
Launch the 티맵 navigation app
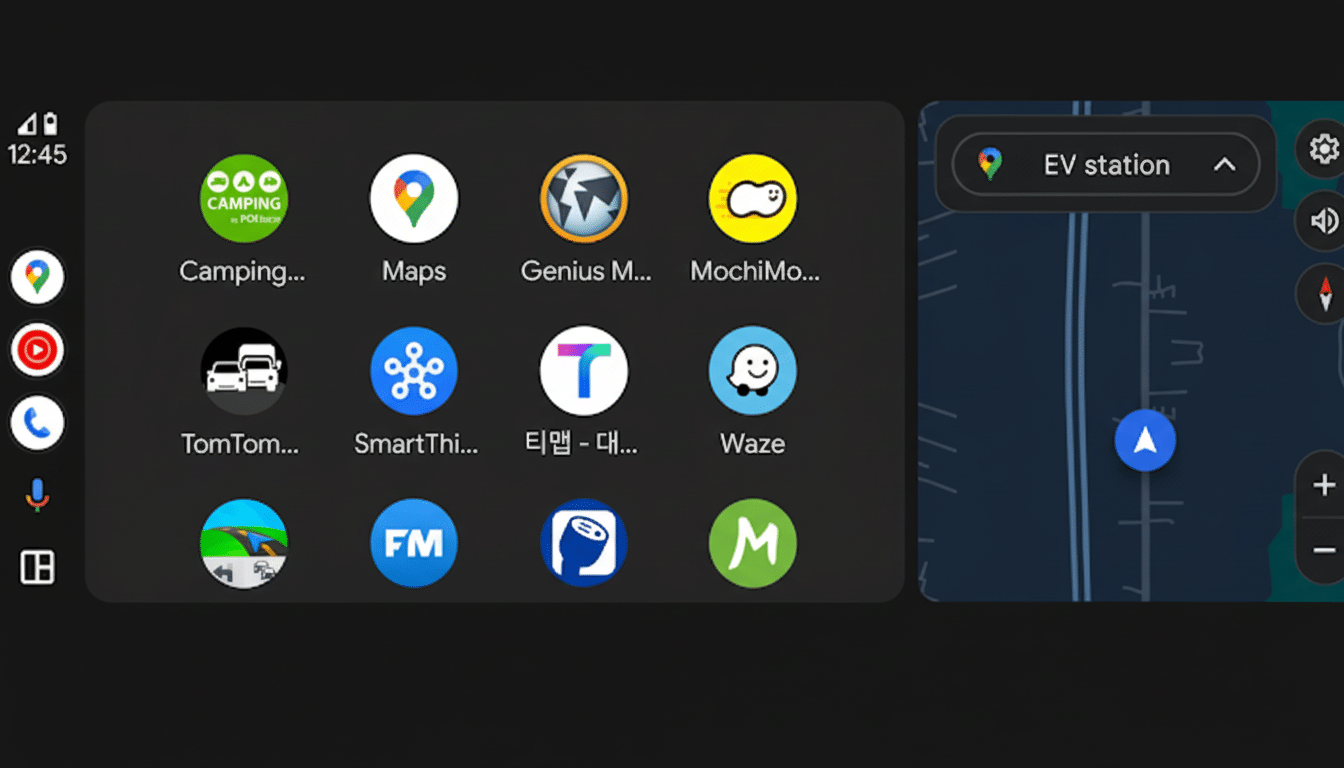tap(584, 370)
